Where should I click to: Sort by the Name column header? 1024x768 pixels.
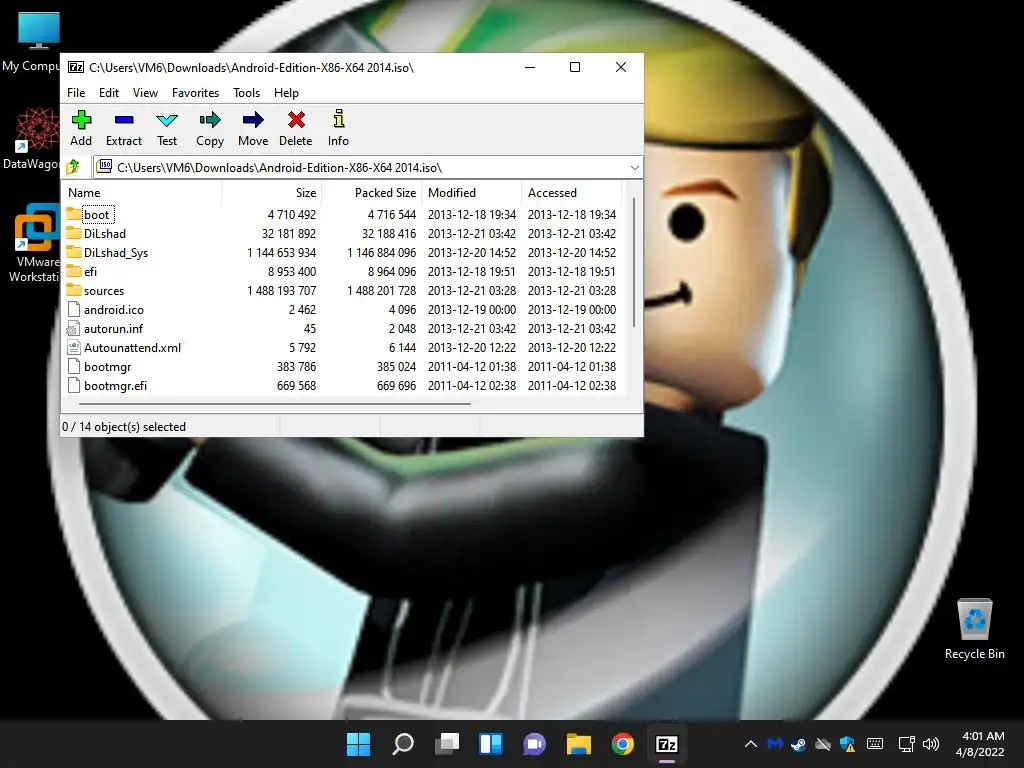click(142, 193)
